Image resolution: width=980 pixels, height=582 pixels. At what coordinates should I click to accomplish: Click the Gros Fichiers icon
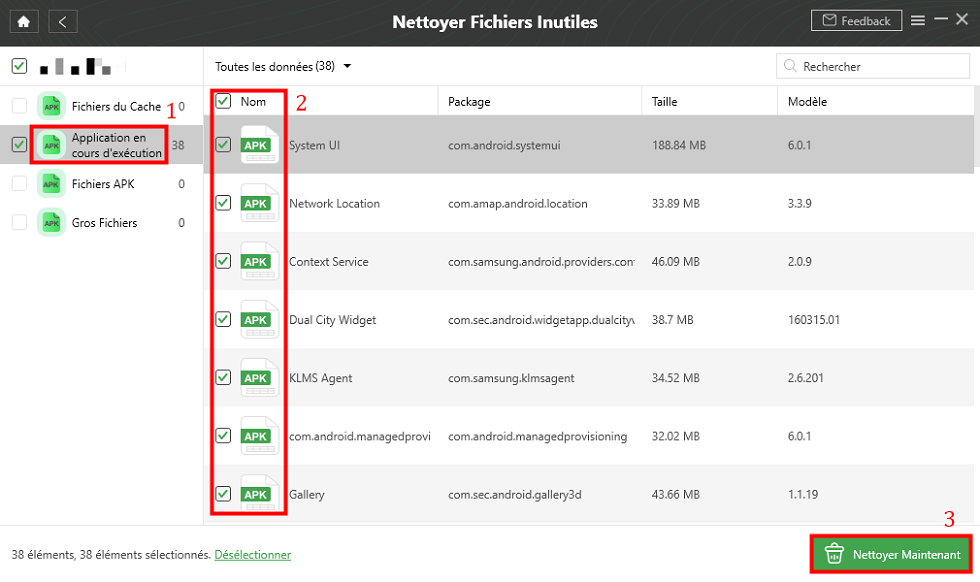(x=50, y=222)
